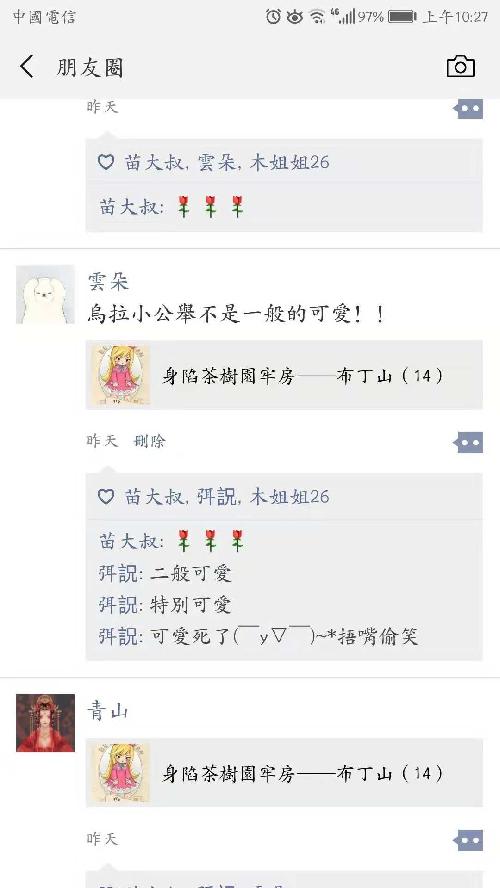Tap 青山 username link
This screenshot has width=500, height=888.
click(x=108, y=710)
